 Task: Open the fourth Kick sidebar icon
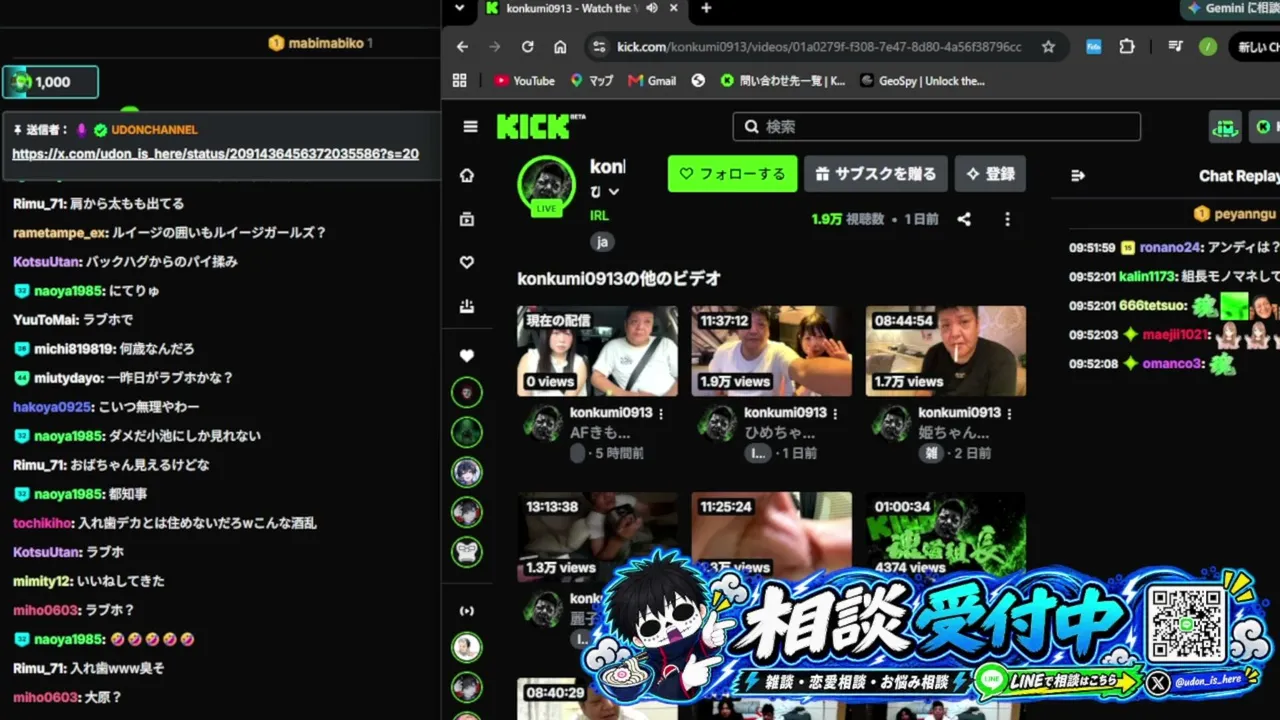coord(466,306)
